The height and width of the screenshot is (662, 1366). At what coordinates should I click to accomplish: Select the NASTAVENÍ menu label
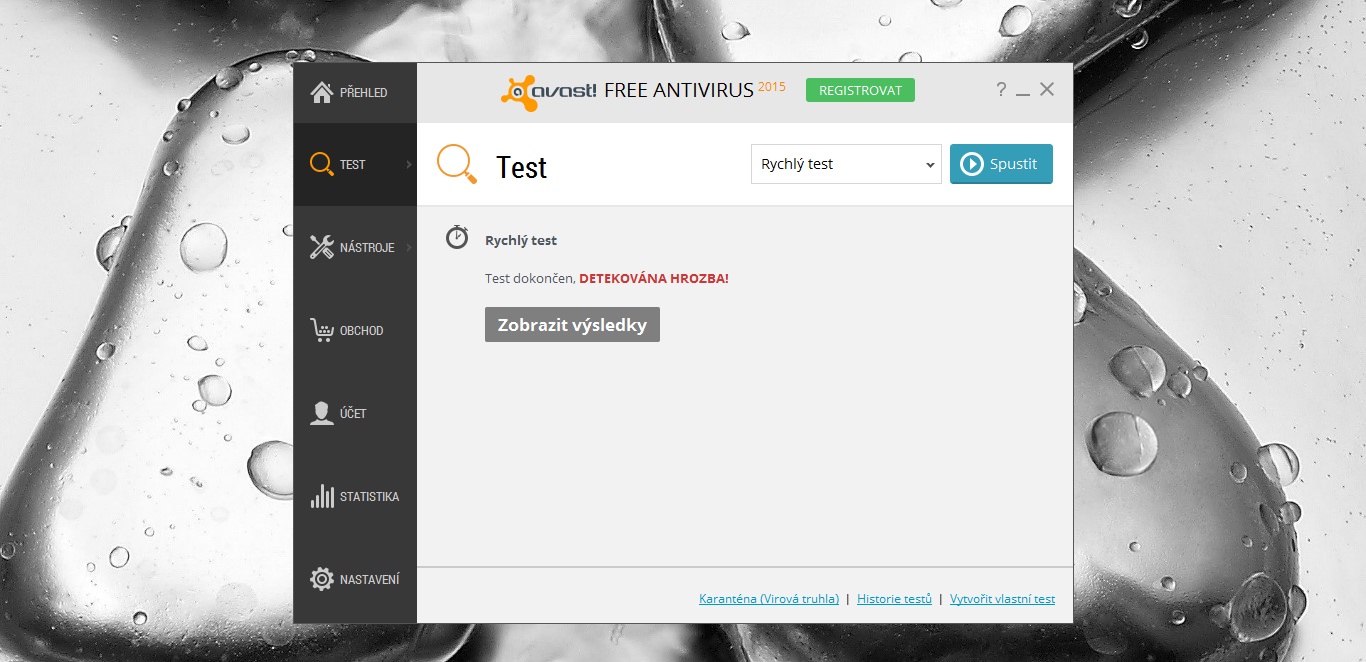click(x=369, y=579)
